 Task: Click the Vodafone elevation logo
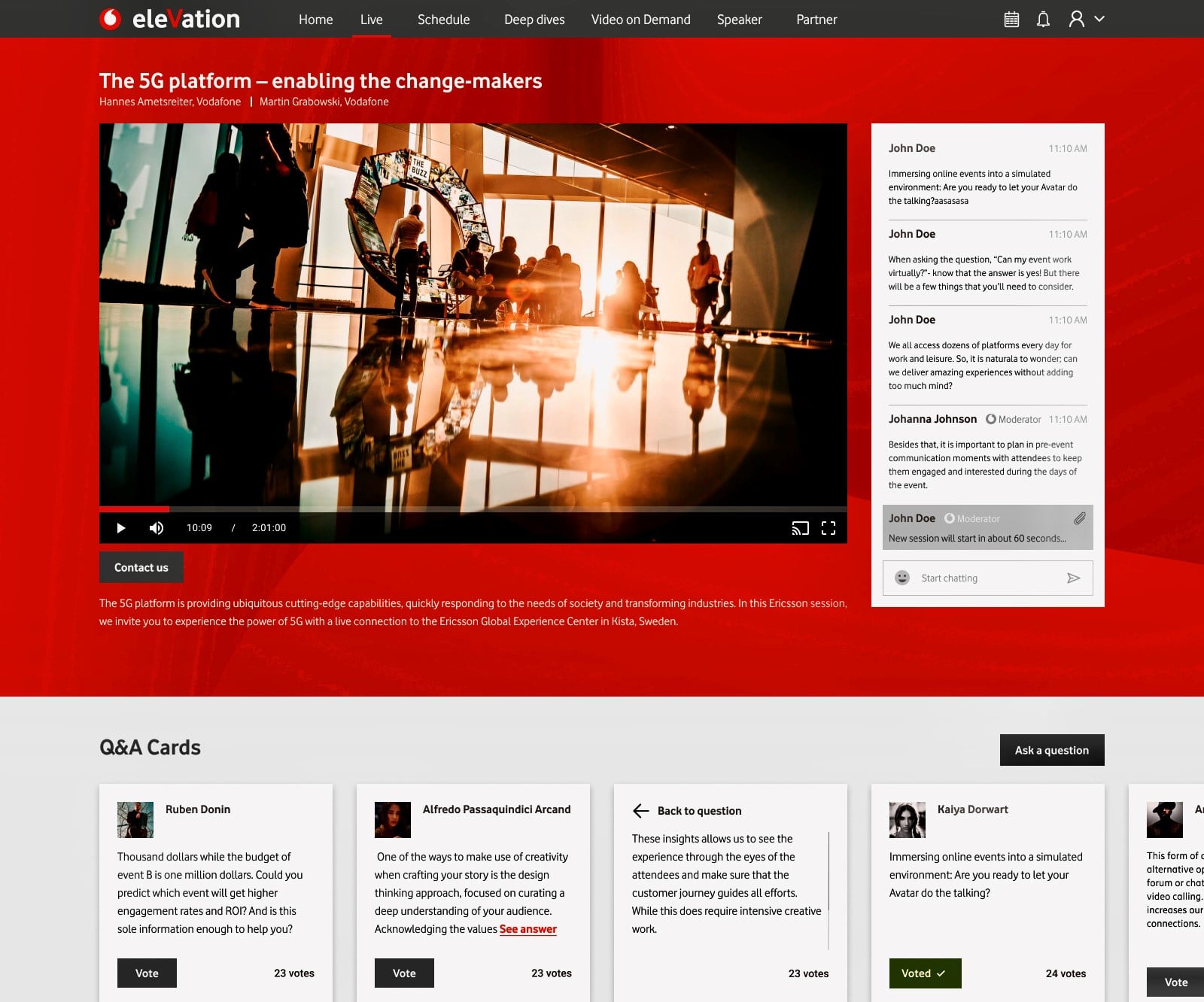[169, 19]
